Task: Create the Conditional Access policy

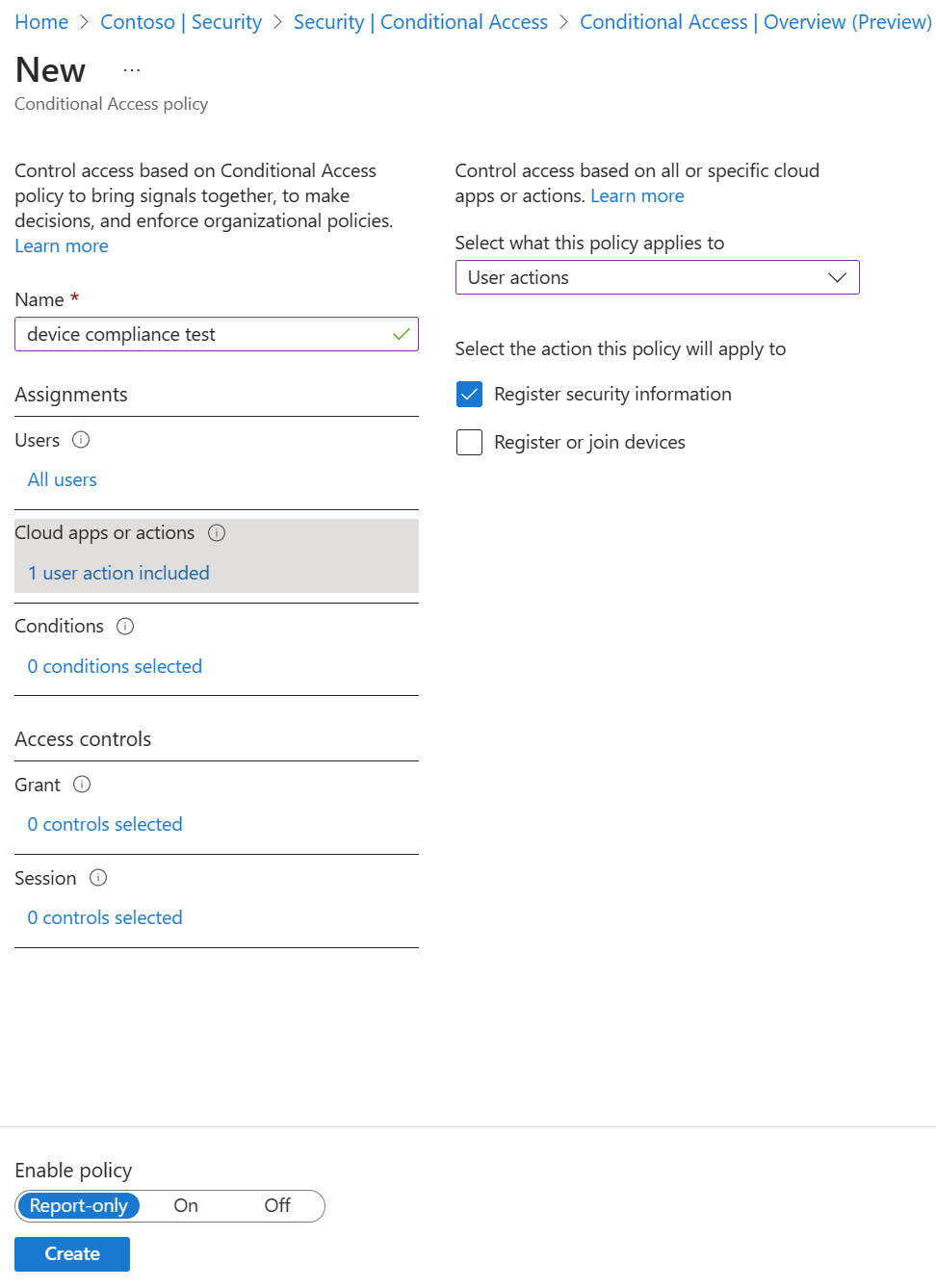Action: pyautogui.click(x=71, y=1253)
